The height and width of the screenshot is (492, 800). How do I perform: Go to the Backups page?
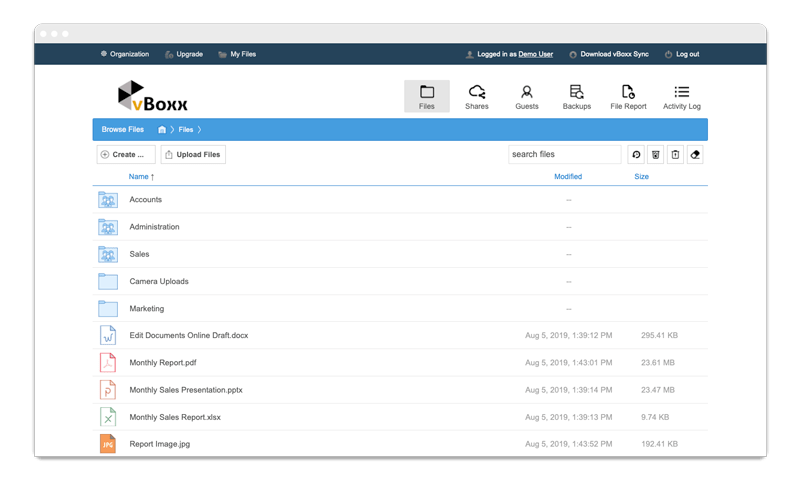[576, 96]
